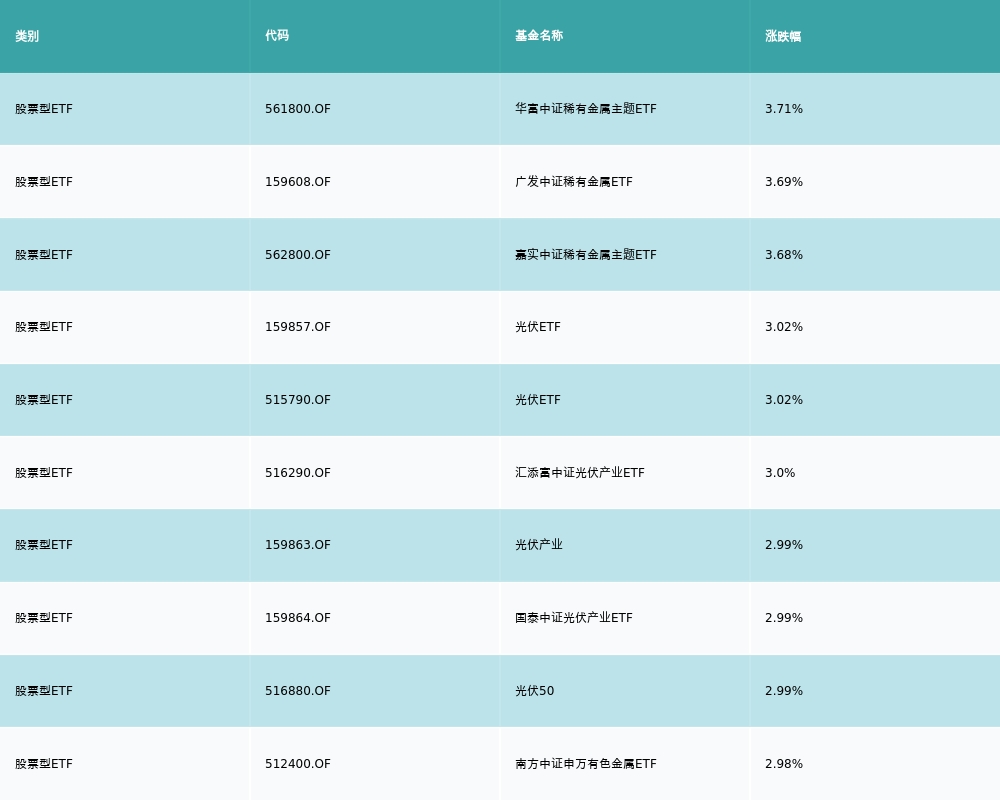Click the 3.69% change value

click(x=784, y=182)
